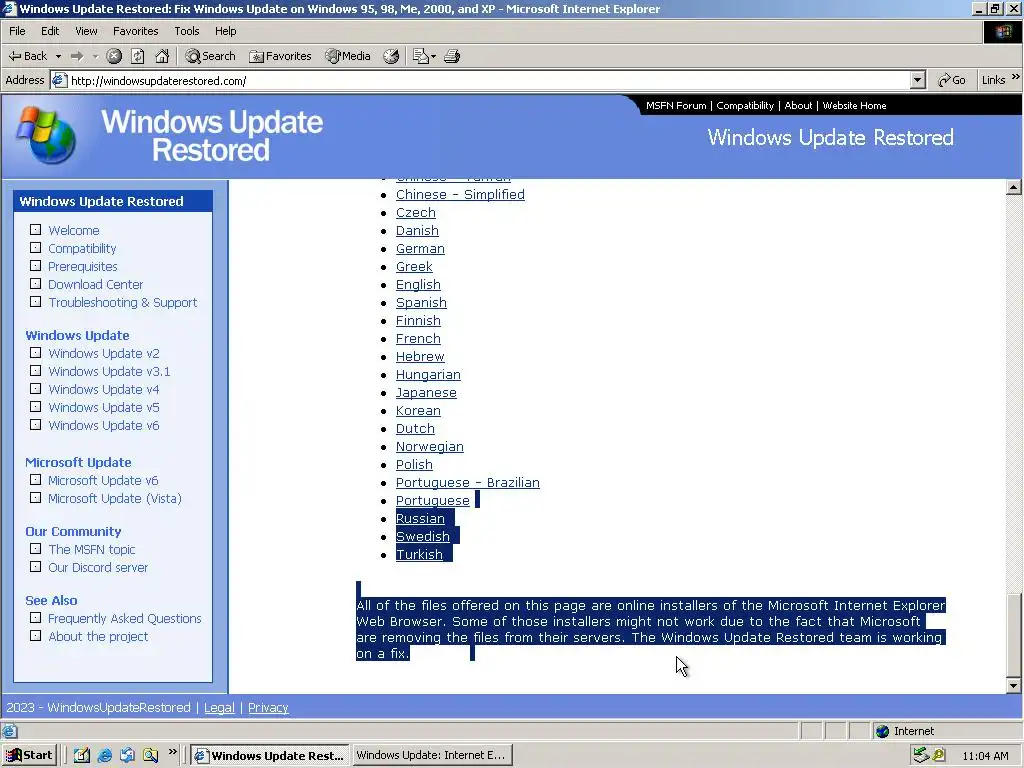
Task: Open the Tools menu
Action: pos(186,31)
